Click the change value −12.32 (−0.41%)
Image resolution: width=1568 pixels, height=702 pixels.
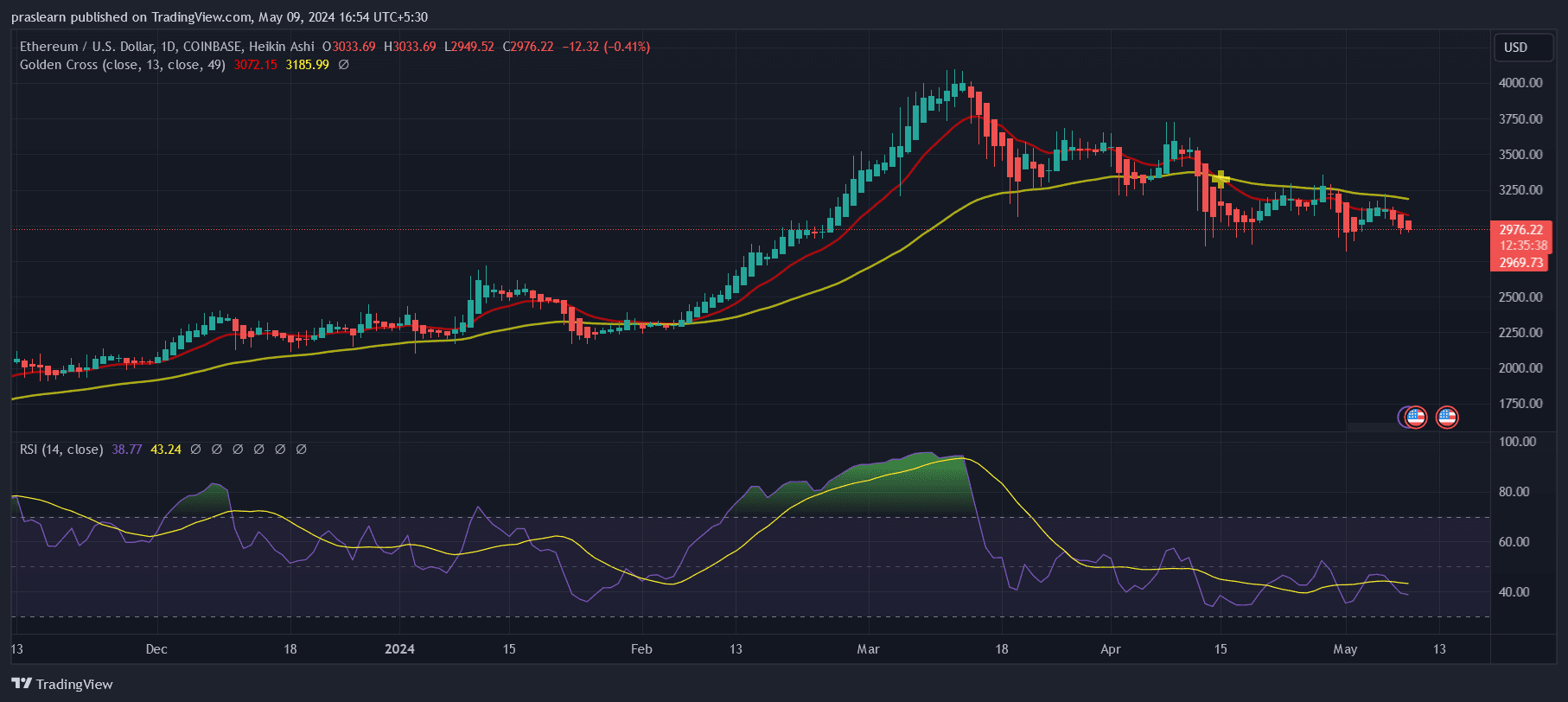[x=606, y=47]
